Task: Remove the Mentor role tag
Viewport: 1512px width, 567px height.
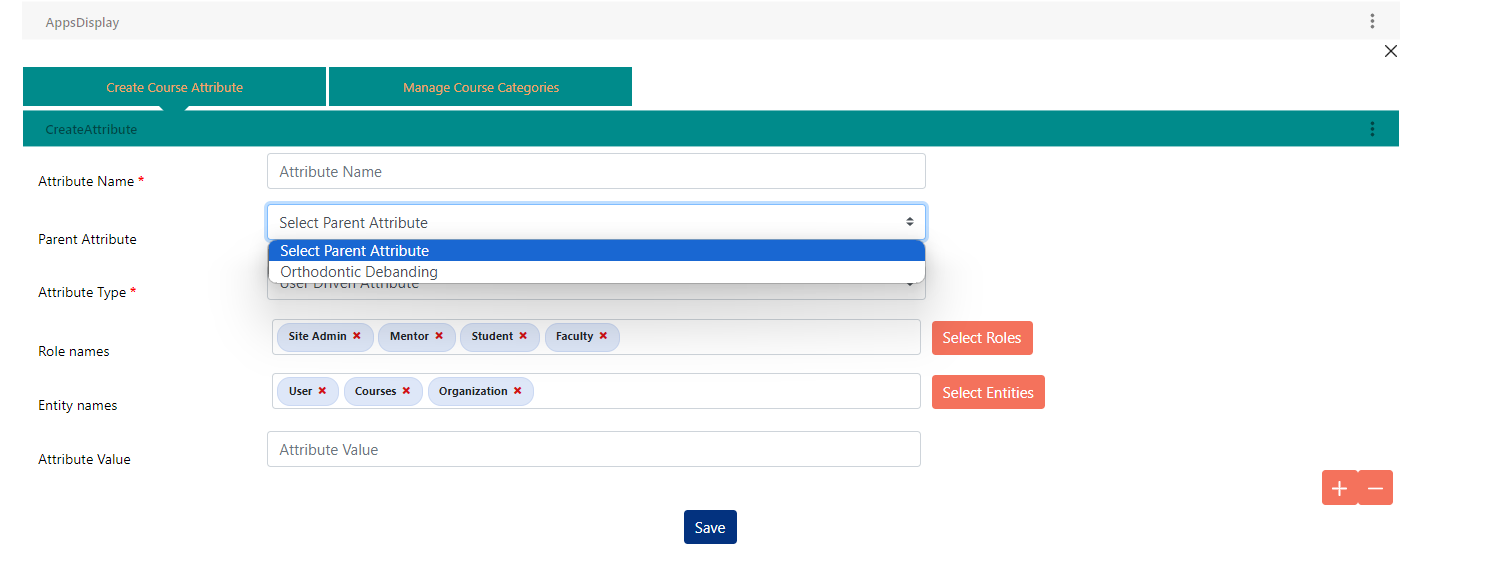Action: pos(439,337)
